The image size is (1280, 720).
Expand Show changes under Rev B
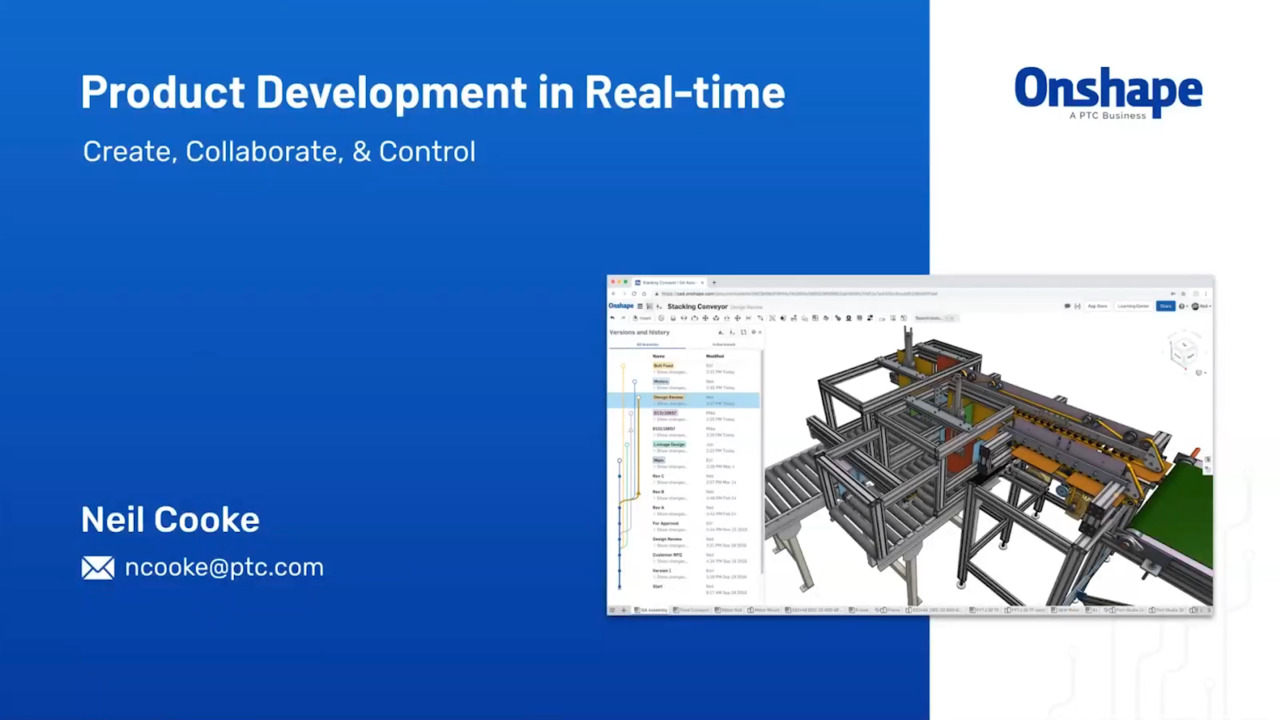pos(670,498)
